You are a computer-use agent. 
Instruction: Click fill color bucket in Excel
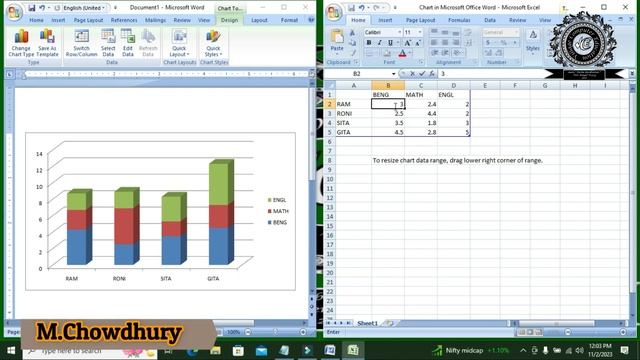pyautogui.click(x=386, y=53)
